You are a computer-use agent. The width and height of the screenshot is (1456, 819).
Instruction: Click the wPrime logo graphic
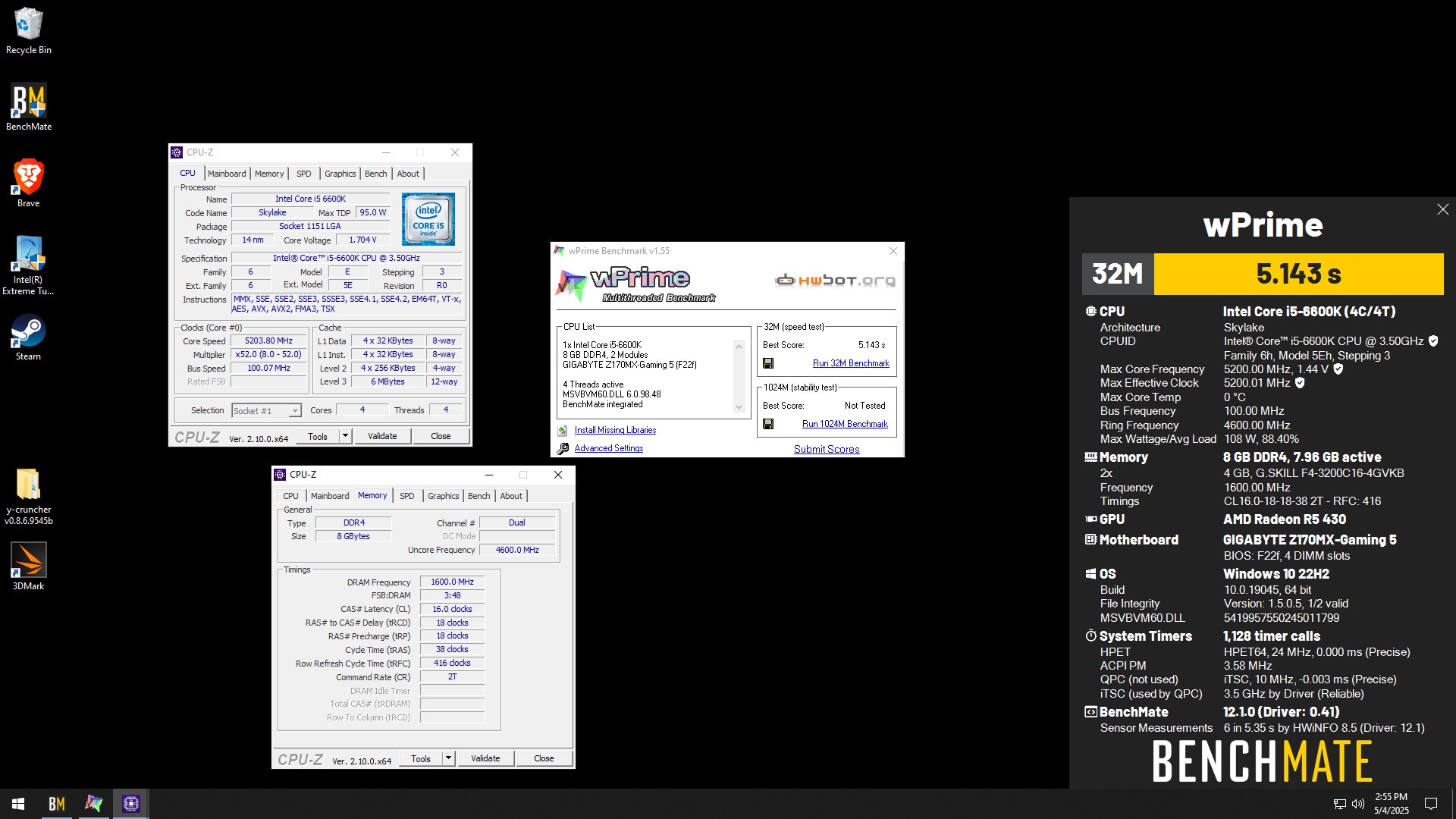635,284
